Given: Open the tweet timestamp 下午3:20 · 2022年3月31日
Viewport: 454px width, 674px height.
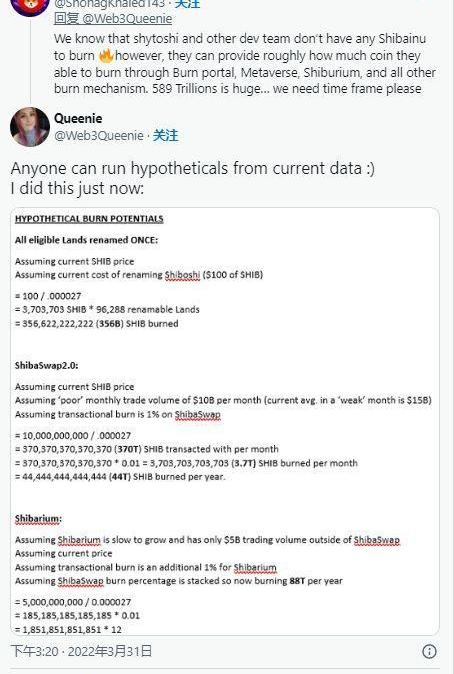Looking at the screenshot, I should click(81, 651).
